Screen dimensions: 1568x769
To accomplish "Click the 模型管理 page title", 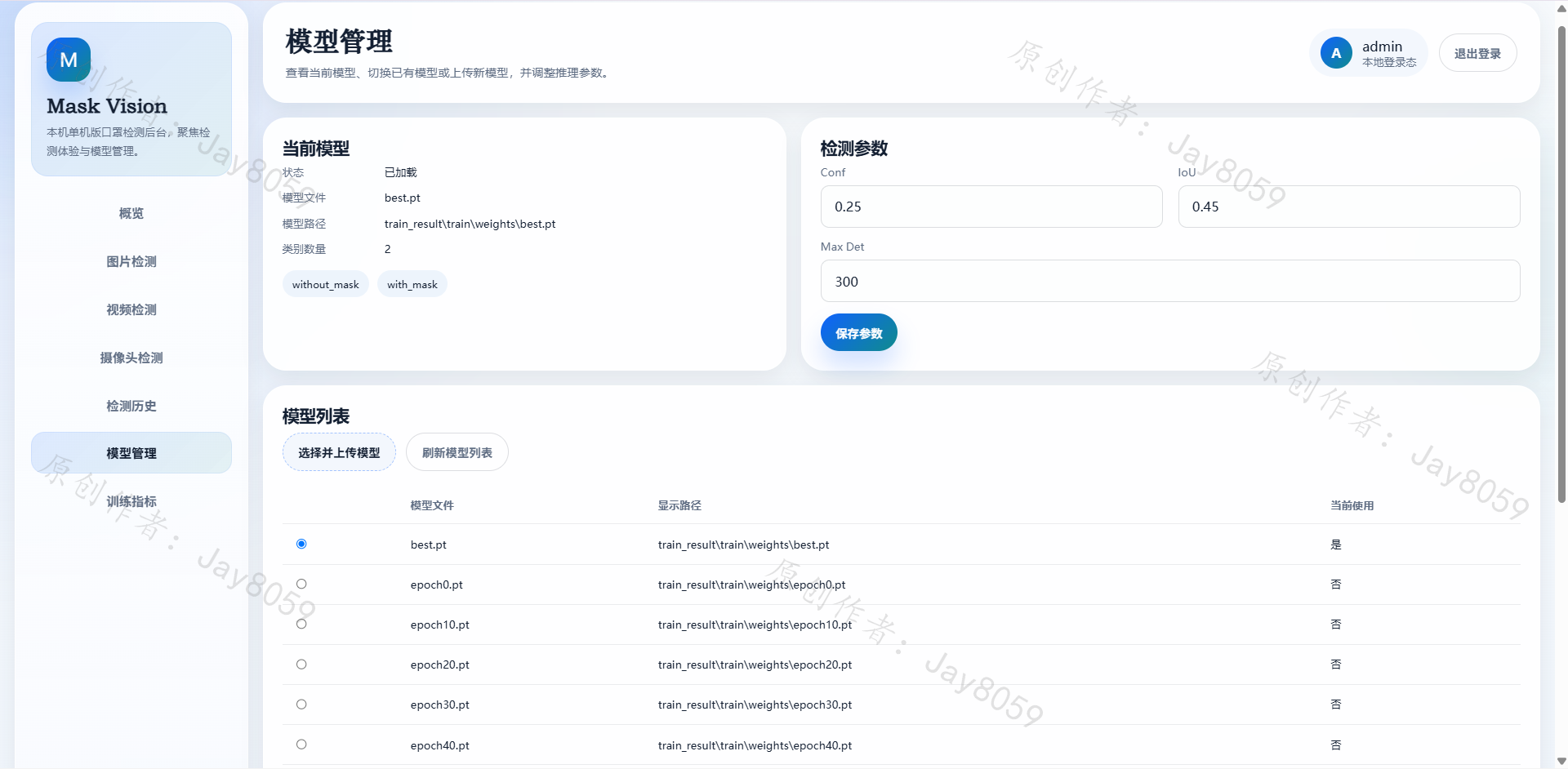I will pos(339,41).
